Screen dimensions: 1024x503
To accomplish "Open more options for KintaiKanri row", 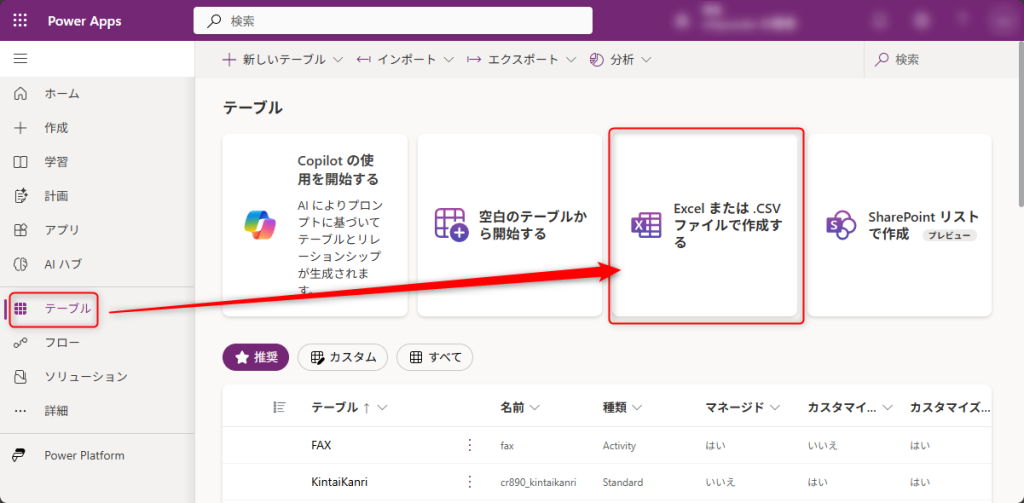I will pos(469,482).
